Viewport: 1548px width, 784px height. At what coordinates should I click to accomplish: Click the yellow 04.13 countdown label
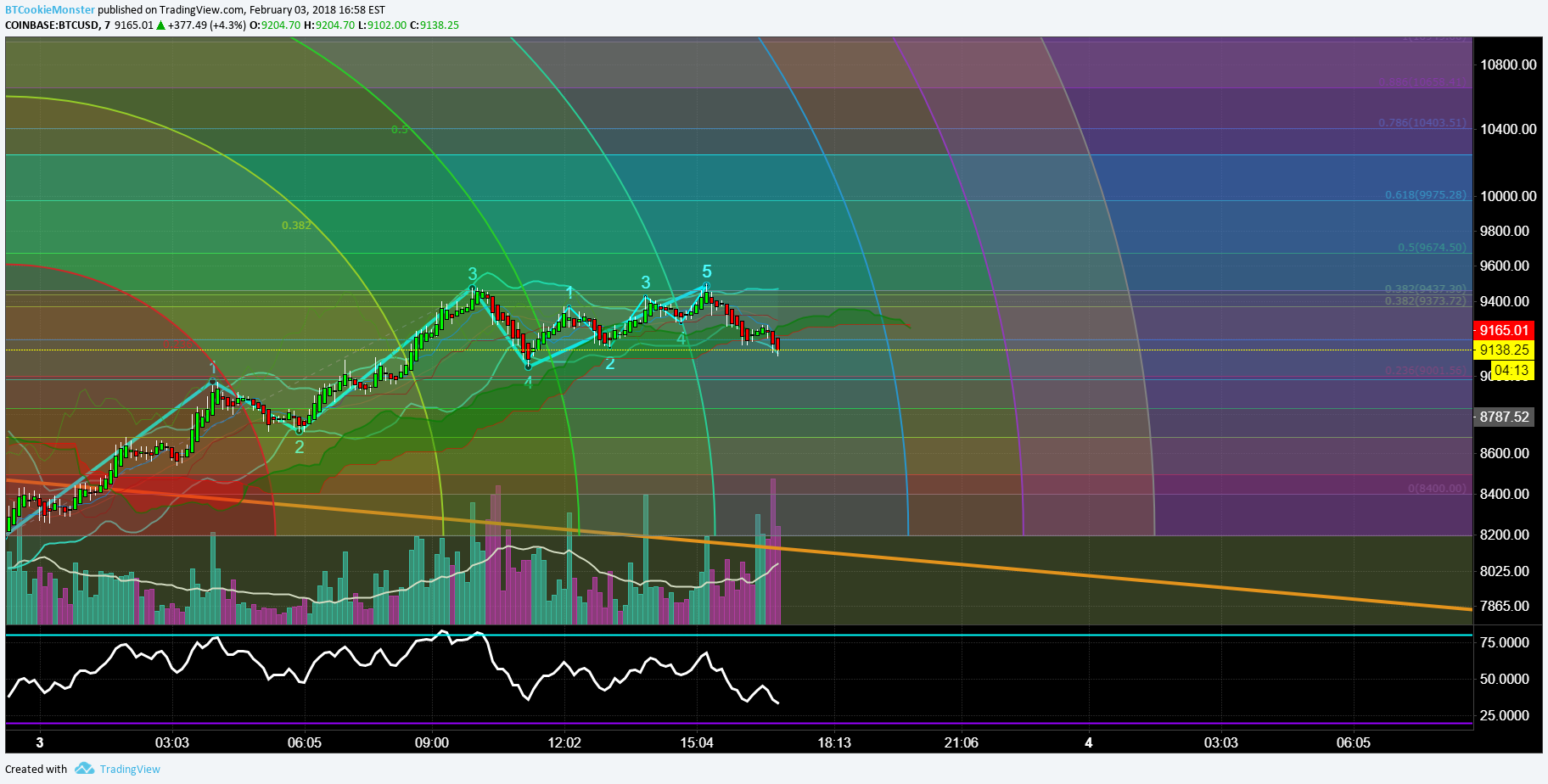click(1512, 370)
